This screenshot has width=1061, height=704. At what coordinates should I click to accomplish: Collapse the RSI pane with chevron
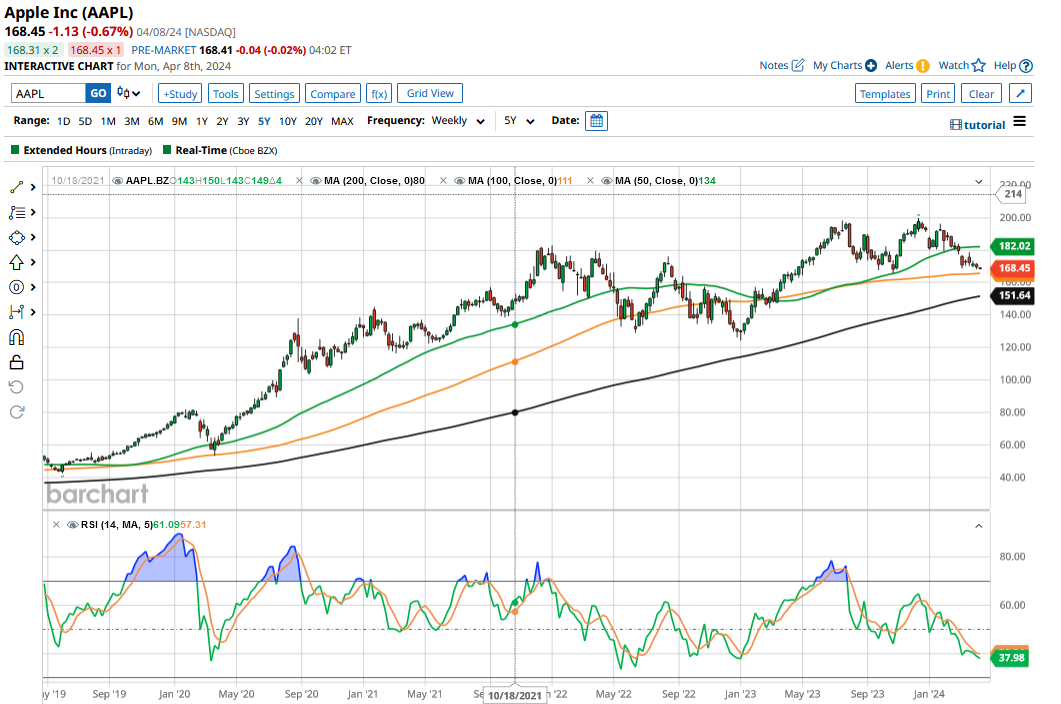(x=978, y=524)
